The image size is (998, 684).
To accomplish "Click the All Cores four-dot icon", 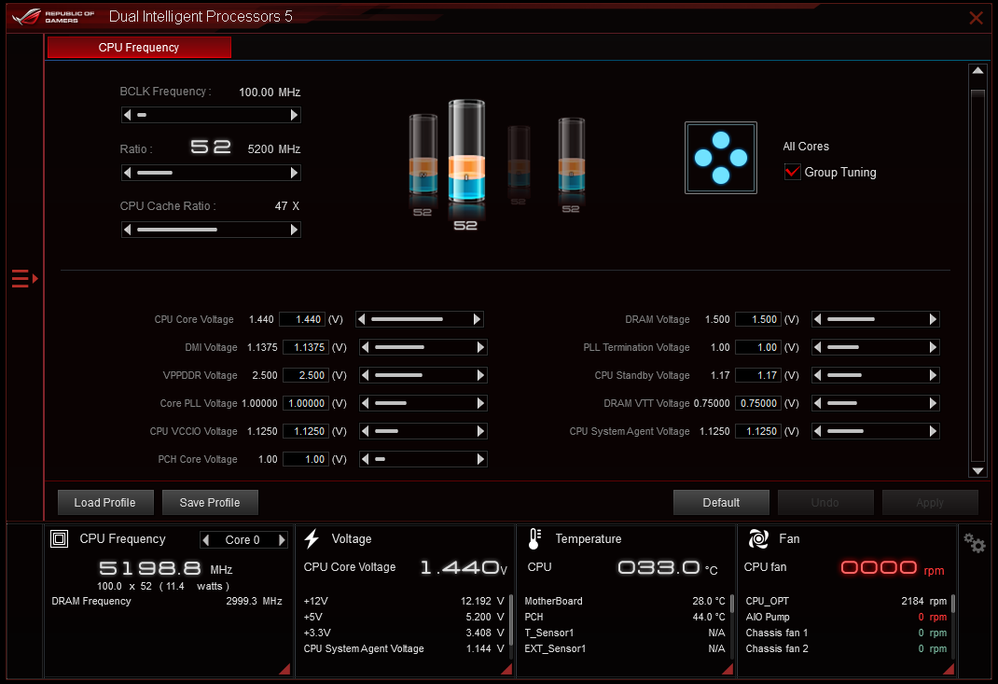I will coord(720,158).
